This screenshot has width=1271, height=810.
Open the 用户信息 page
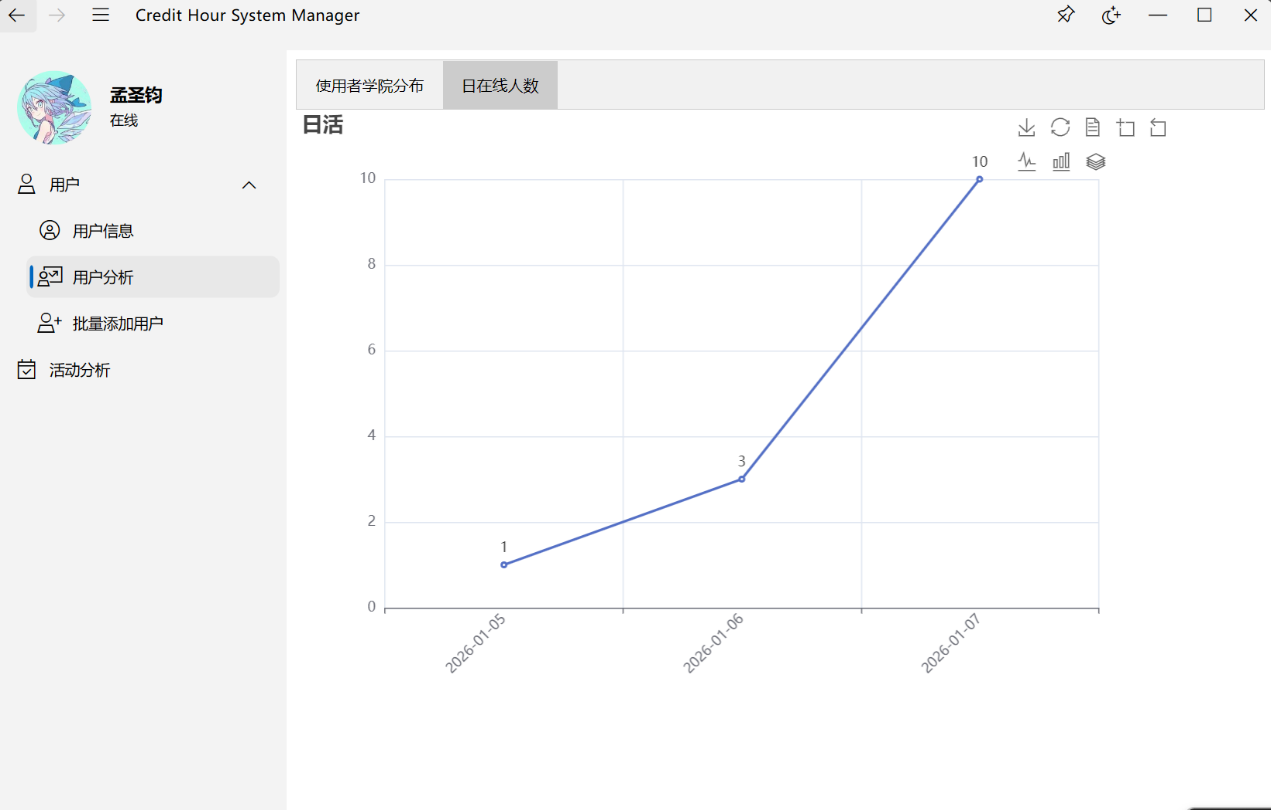pyautogui.click(x=102, y=231)
